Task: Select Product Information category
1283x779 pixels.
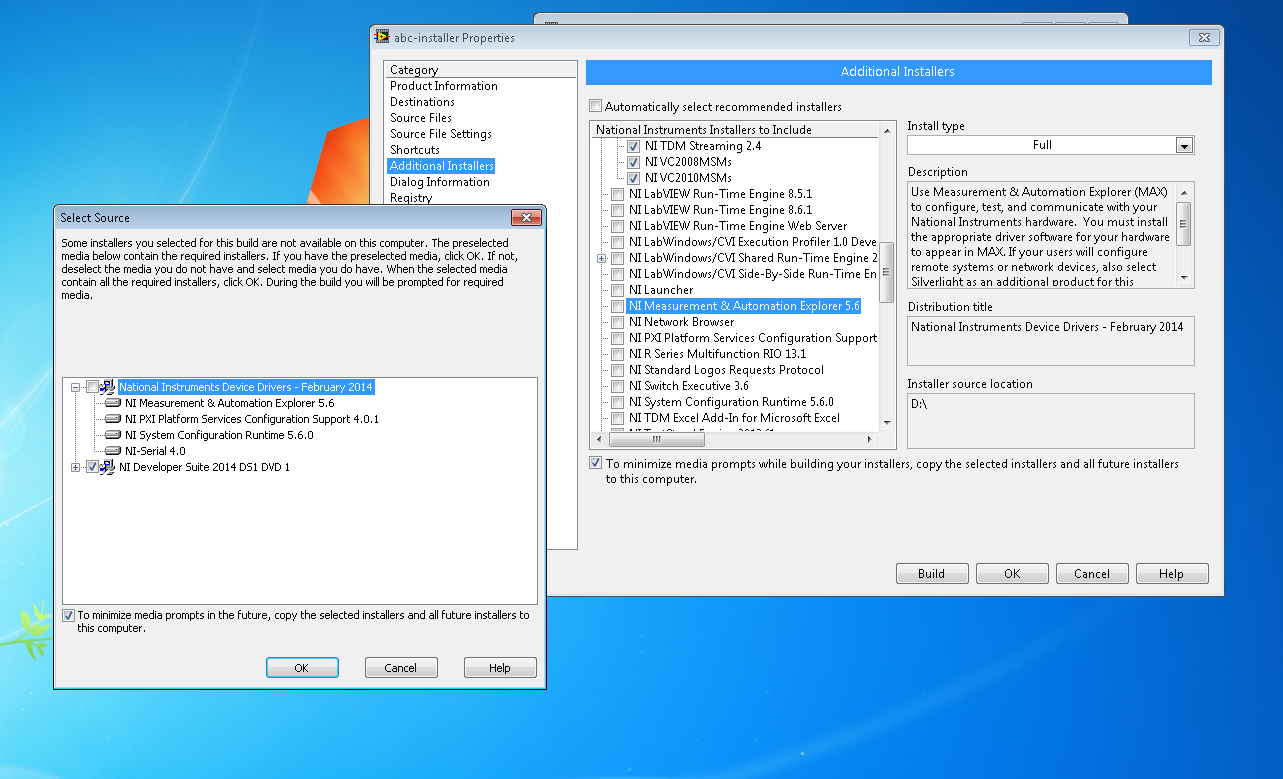Action: tap(444, 86)
